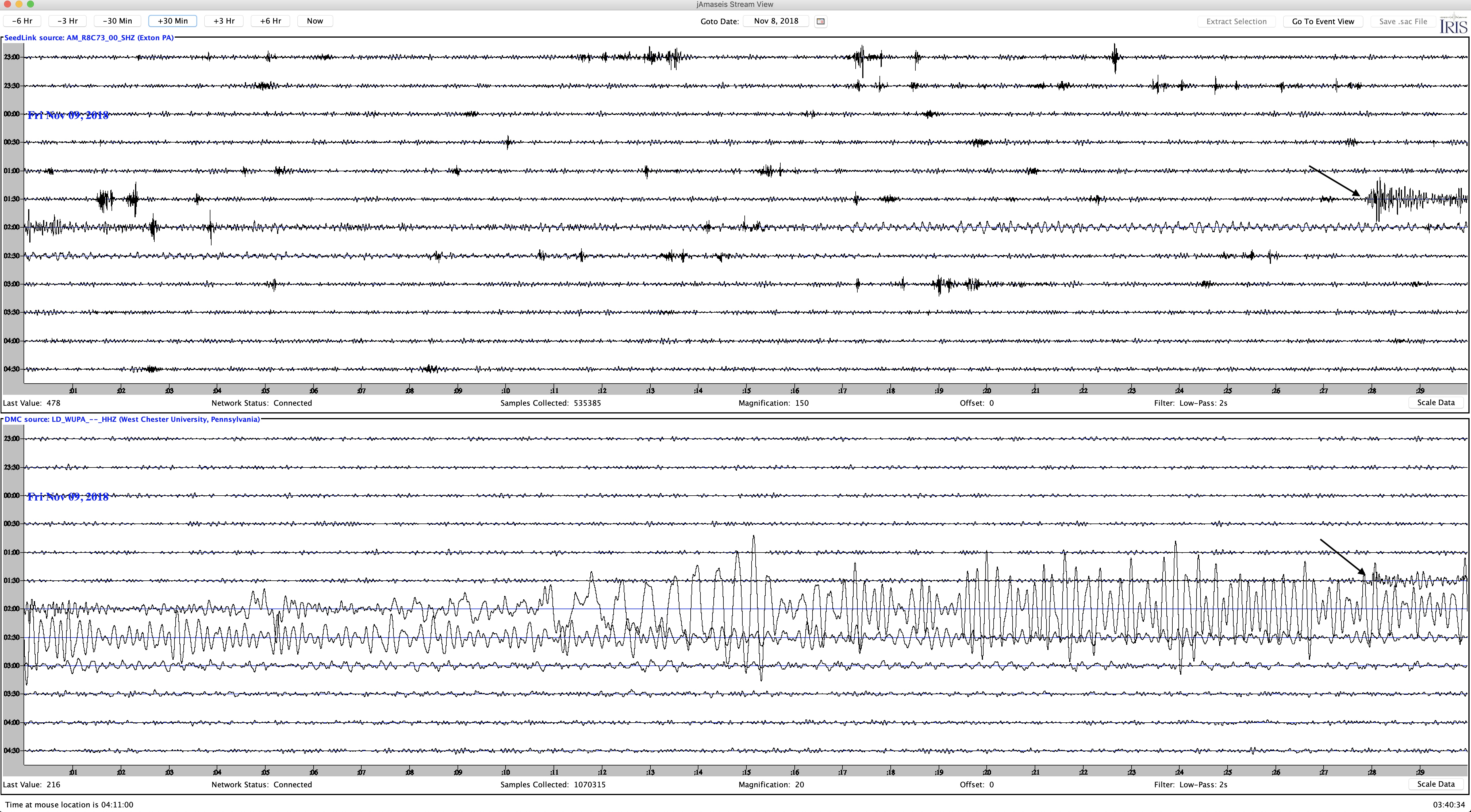Click the 03:40:34 clock display
The width and height of the screenshot is (1471, 812).
(x=1449, y=805)
